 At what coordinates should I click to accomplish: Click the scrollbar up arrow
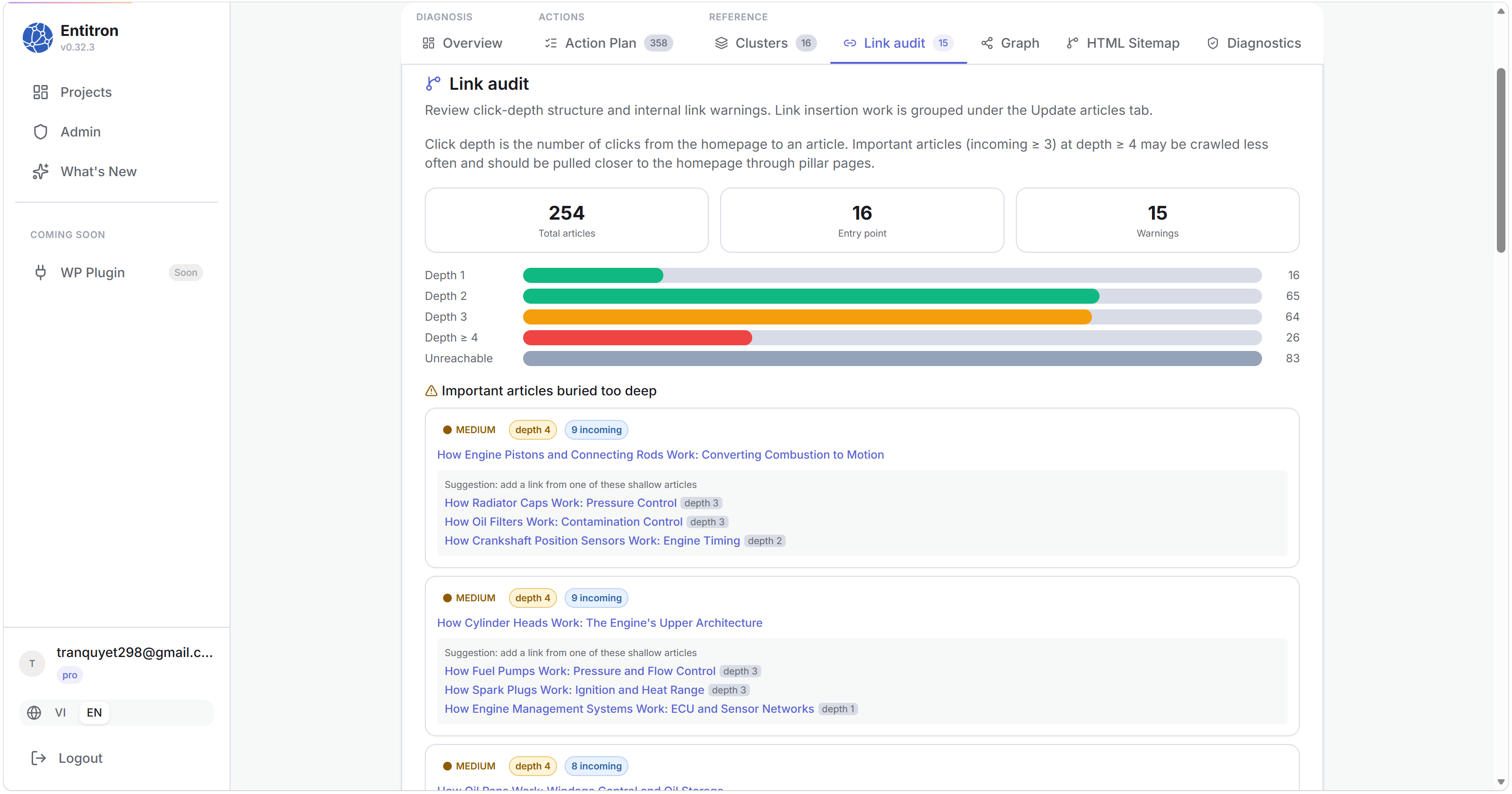coord(1500,11)
